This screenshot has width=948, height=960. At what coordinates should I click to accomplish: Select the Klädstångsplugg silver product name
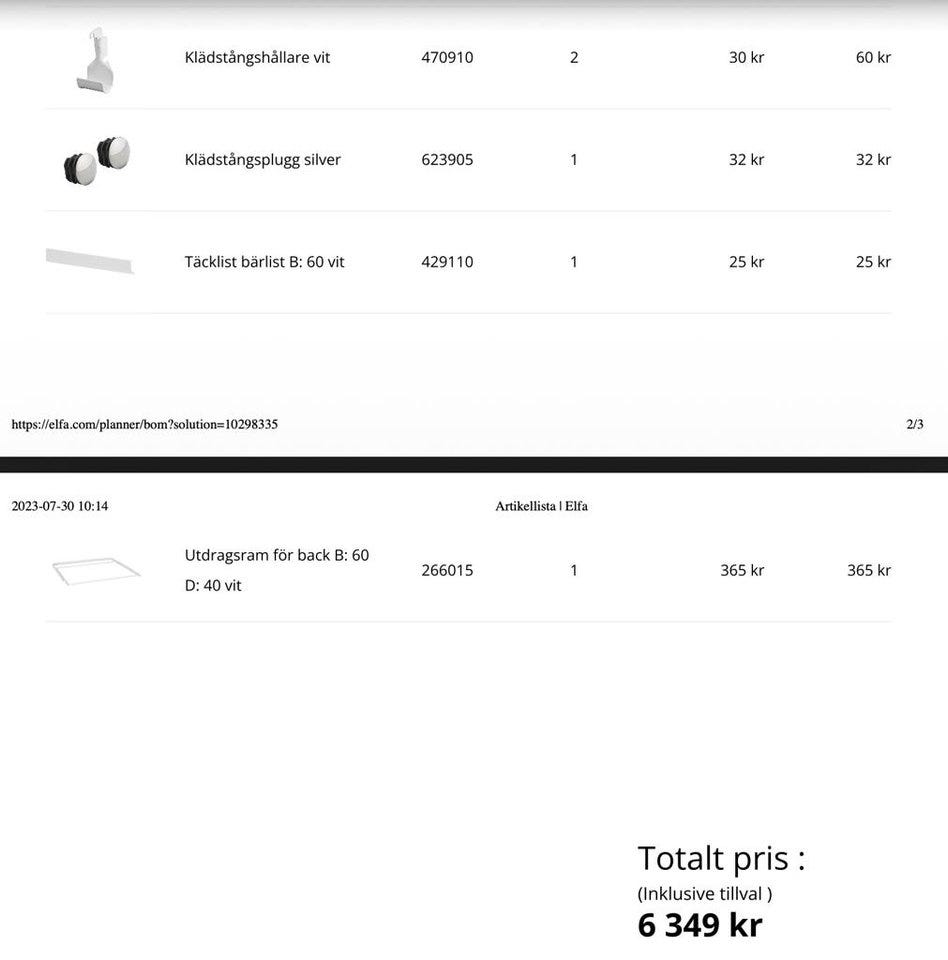pyautogui.click(x=262, y=160)
